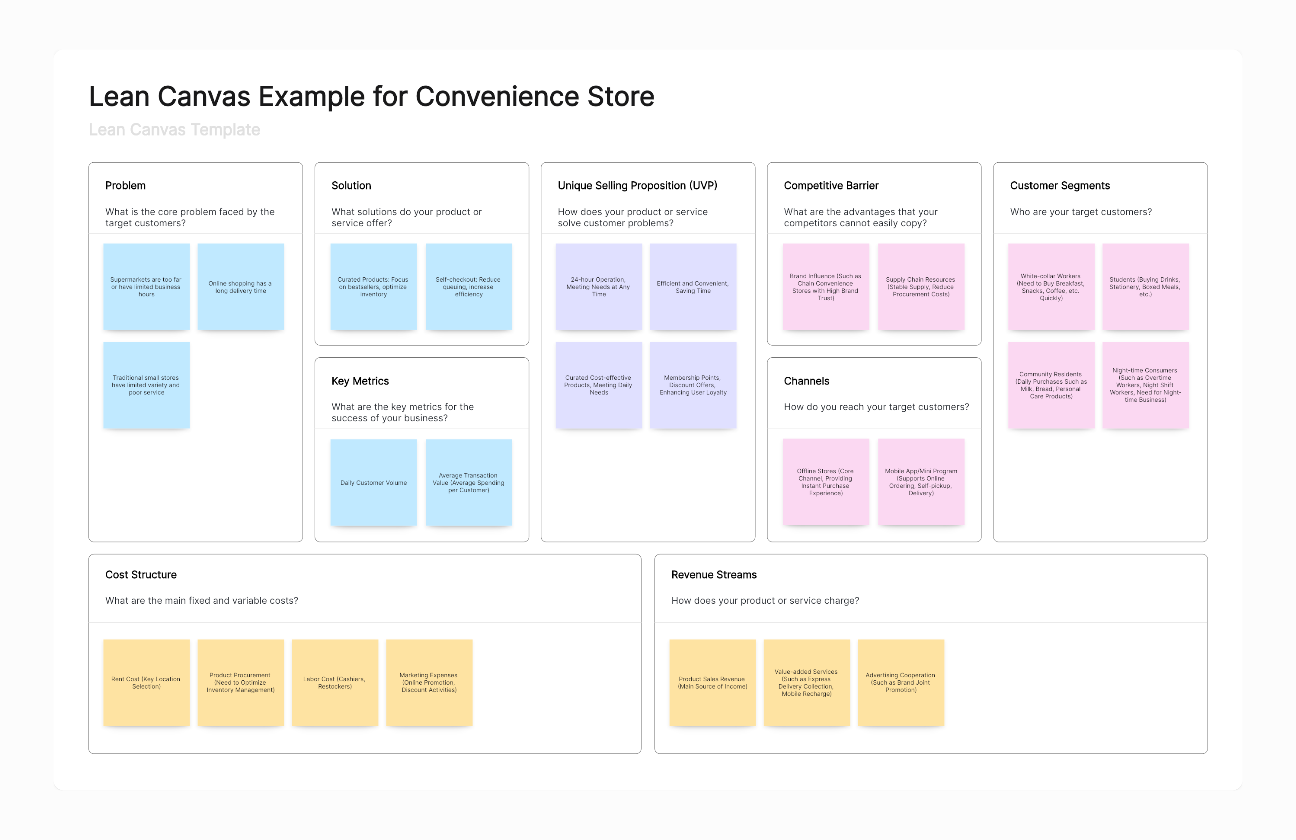The width and height of the screenshot is (1296, 840).
Task: Select the 'Supply Chain Resources' sticky note
Action: point(921,287)
